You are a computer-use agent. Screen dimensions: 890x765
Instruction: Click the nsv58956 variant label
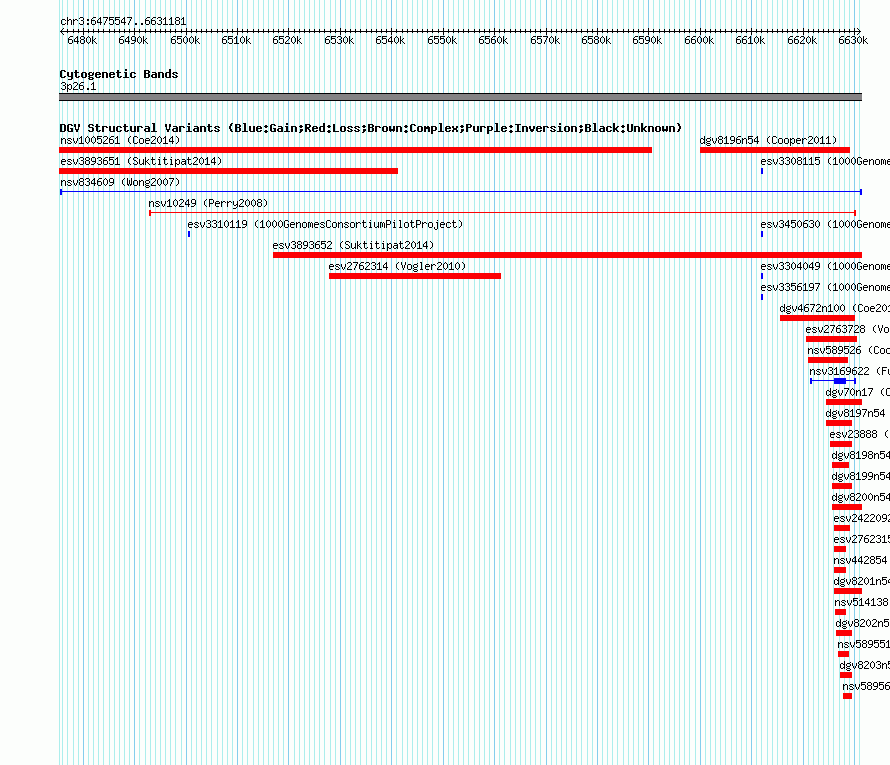pos(866,686)
